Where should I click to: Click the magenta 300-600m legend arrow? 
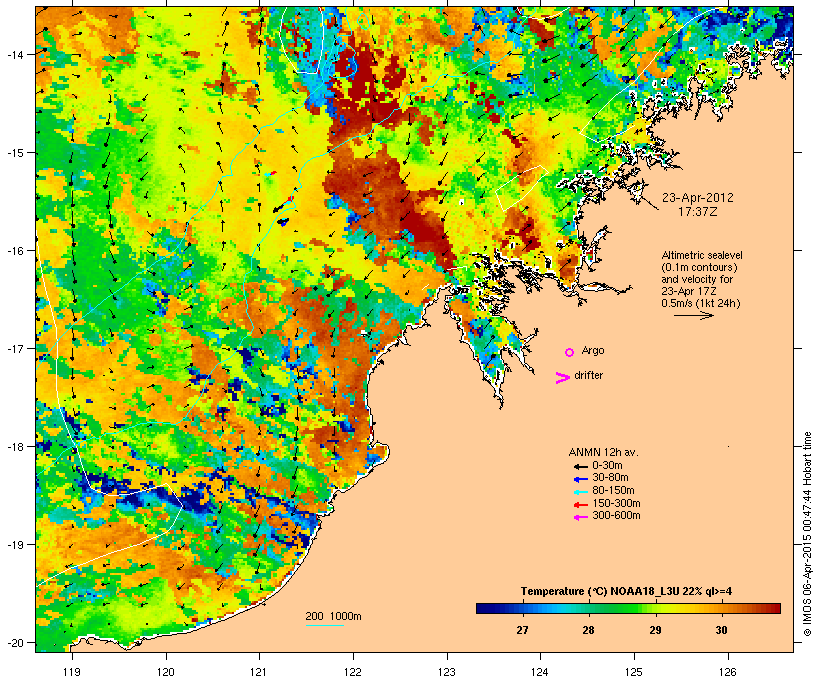pyautogui.click(x=581, y=517)
